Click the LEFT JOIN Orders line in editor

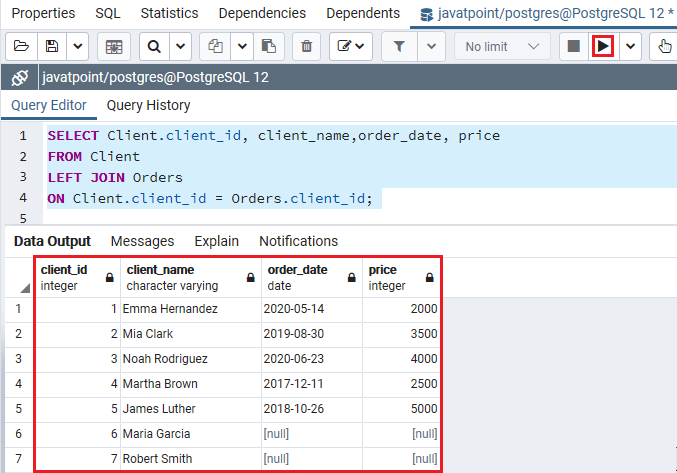[115, 178]
